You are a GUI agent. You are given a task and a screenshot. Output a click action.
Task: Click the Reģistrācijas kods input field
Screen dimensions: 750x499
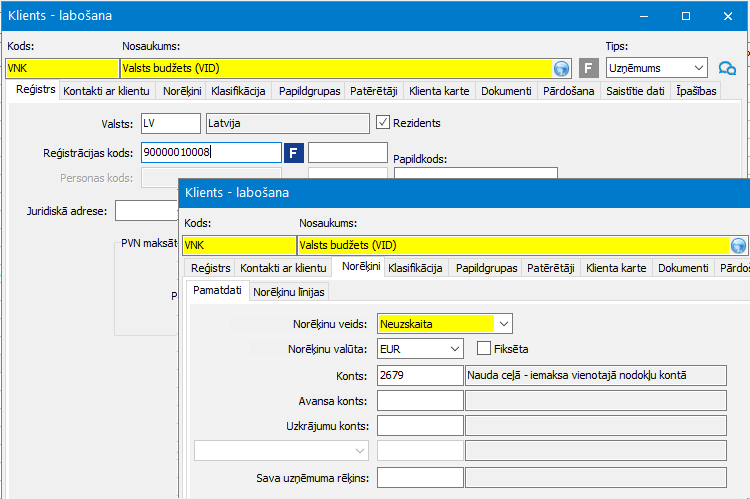(210, 152)
